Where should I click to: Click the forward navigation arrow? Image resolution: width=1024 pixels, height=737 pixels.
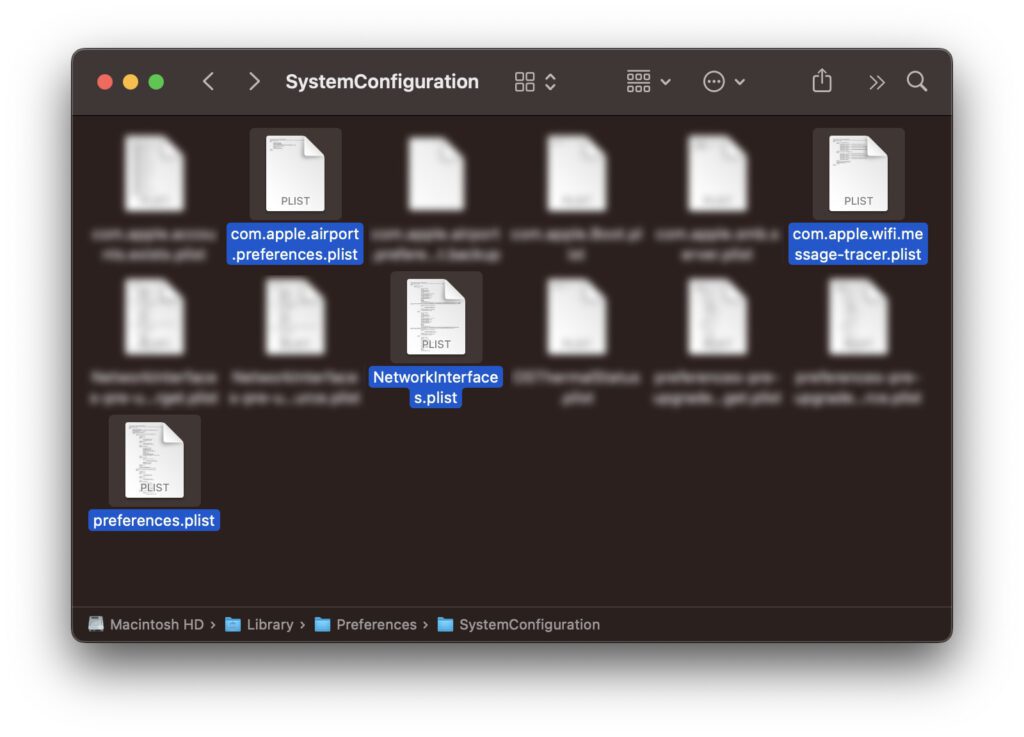coord(254,82)
